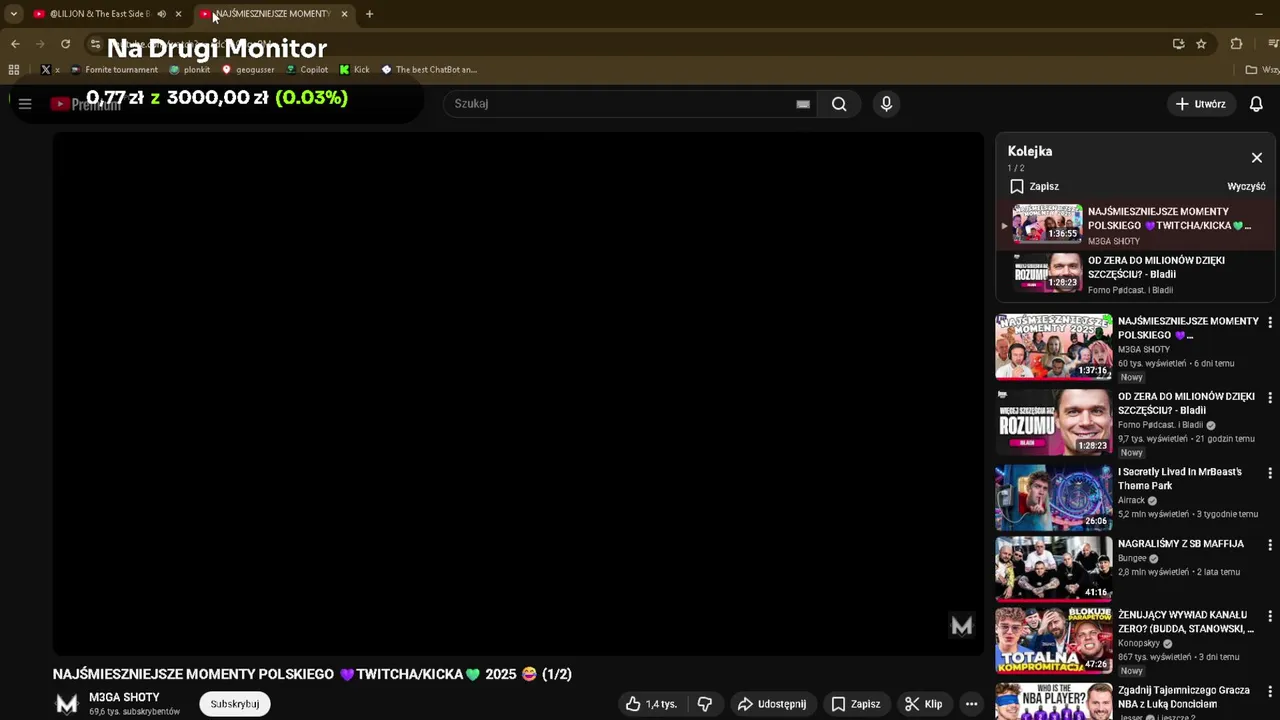Open the X bookmark

pos(50,70)
